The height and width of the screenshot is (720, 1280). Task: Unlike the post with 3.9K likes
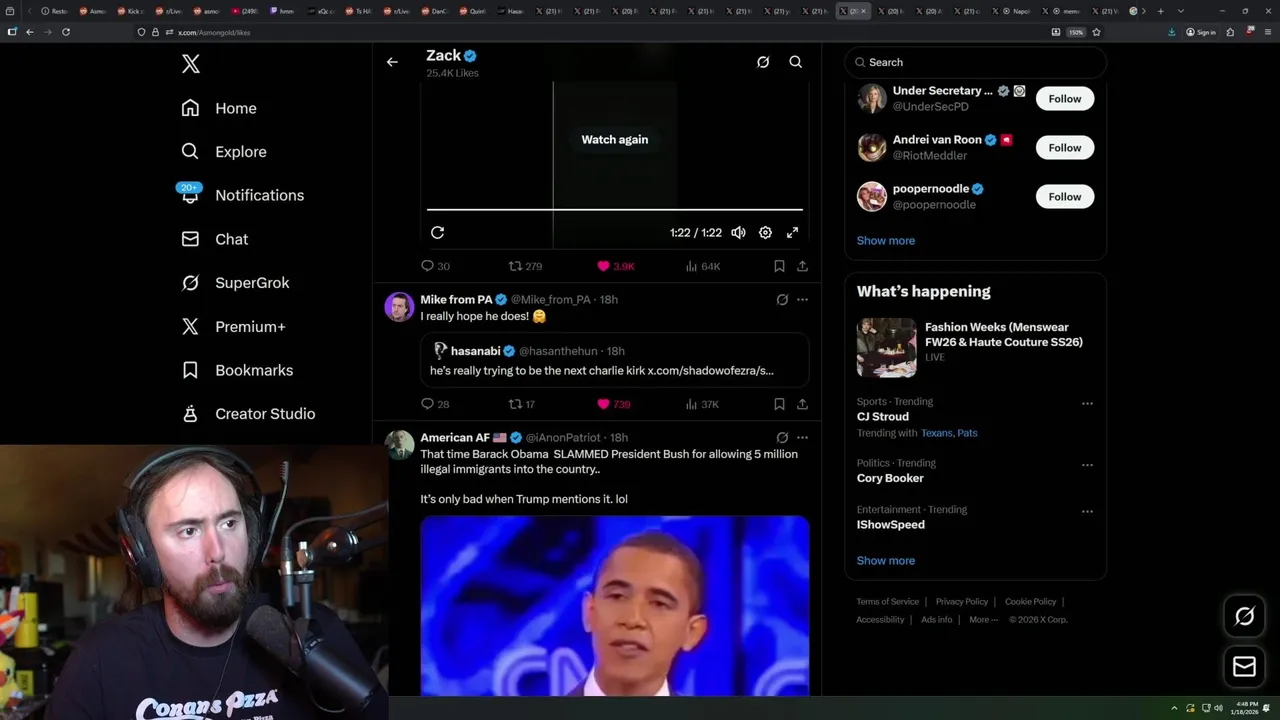click(615, 266)
